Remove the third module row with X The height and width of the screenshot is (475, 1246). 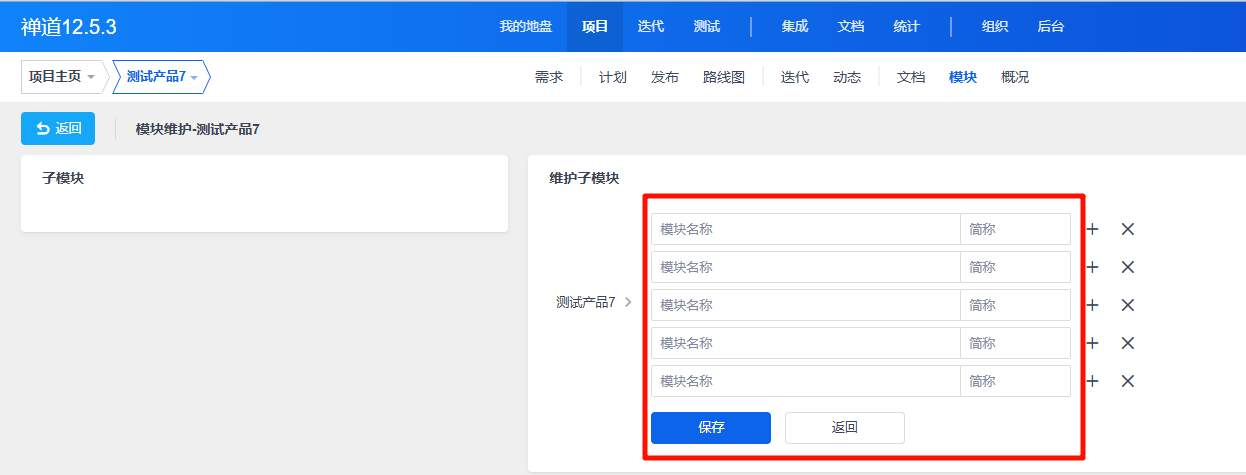click(x=1128, y=305)
